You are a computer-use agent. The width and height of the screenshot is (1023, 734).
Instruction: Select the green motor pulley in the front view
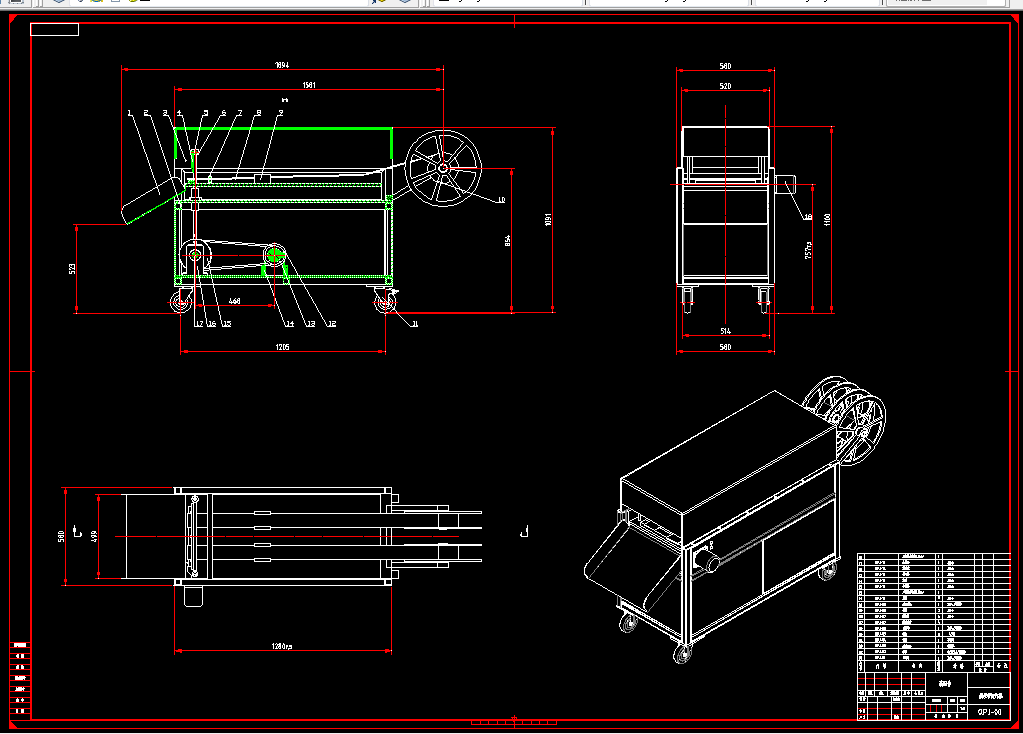[275, 254]
